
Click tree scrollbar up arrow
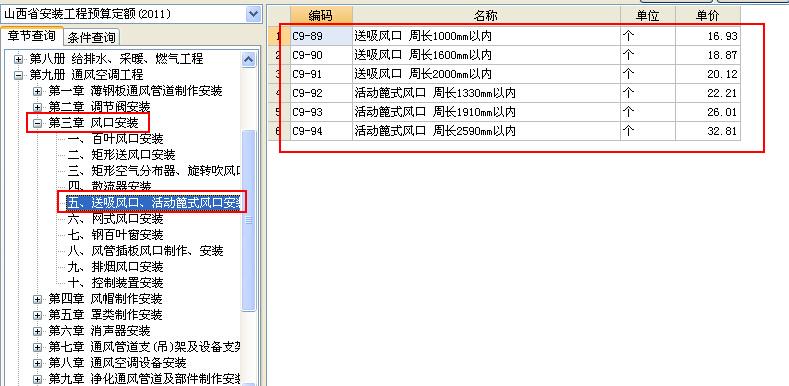tap(249, 59)
